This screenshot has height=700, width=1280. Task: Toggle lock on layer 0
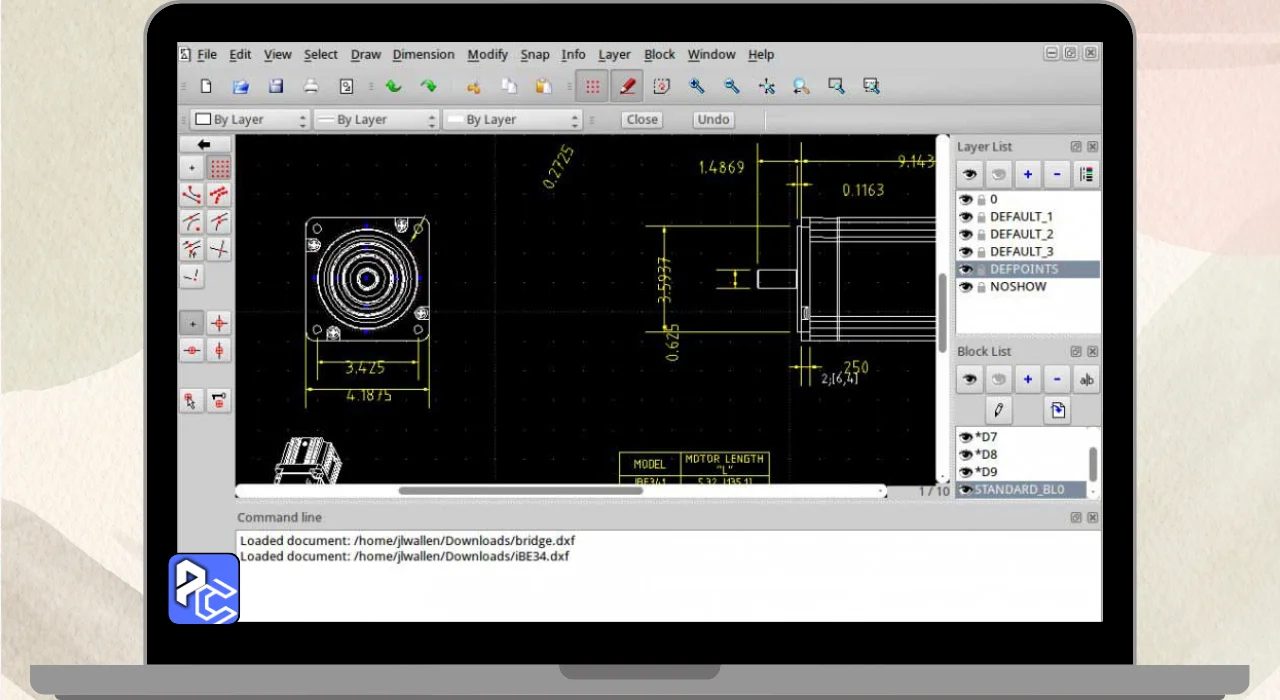pyautogui.click(x=981, y=200)
